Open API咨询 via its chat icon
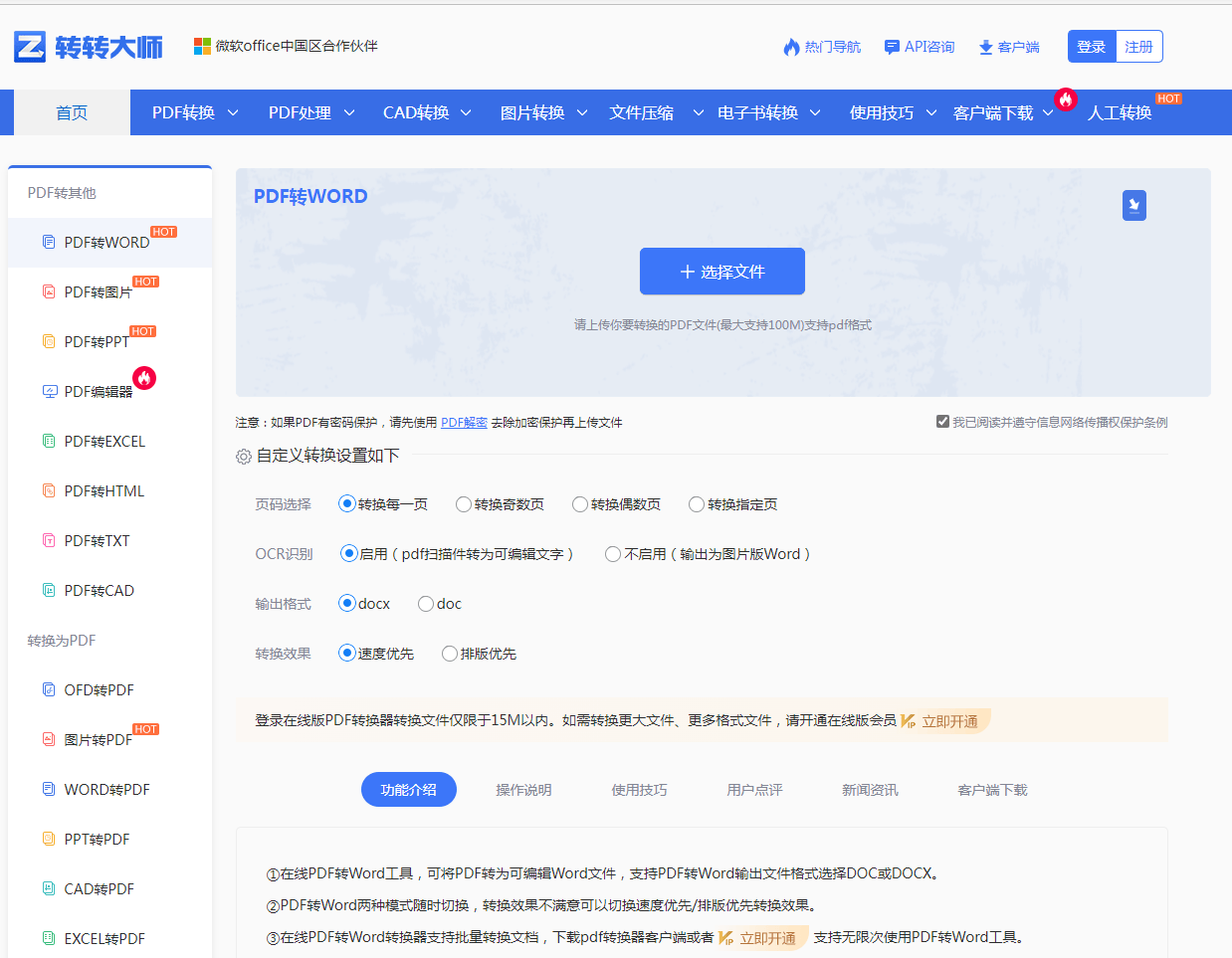 pos(890,46)
